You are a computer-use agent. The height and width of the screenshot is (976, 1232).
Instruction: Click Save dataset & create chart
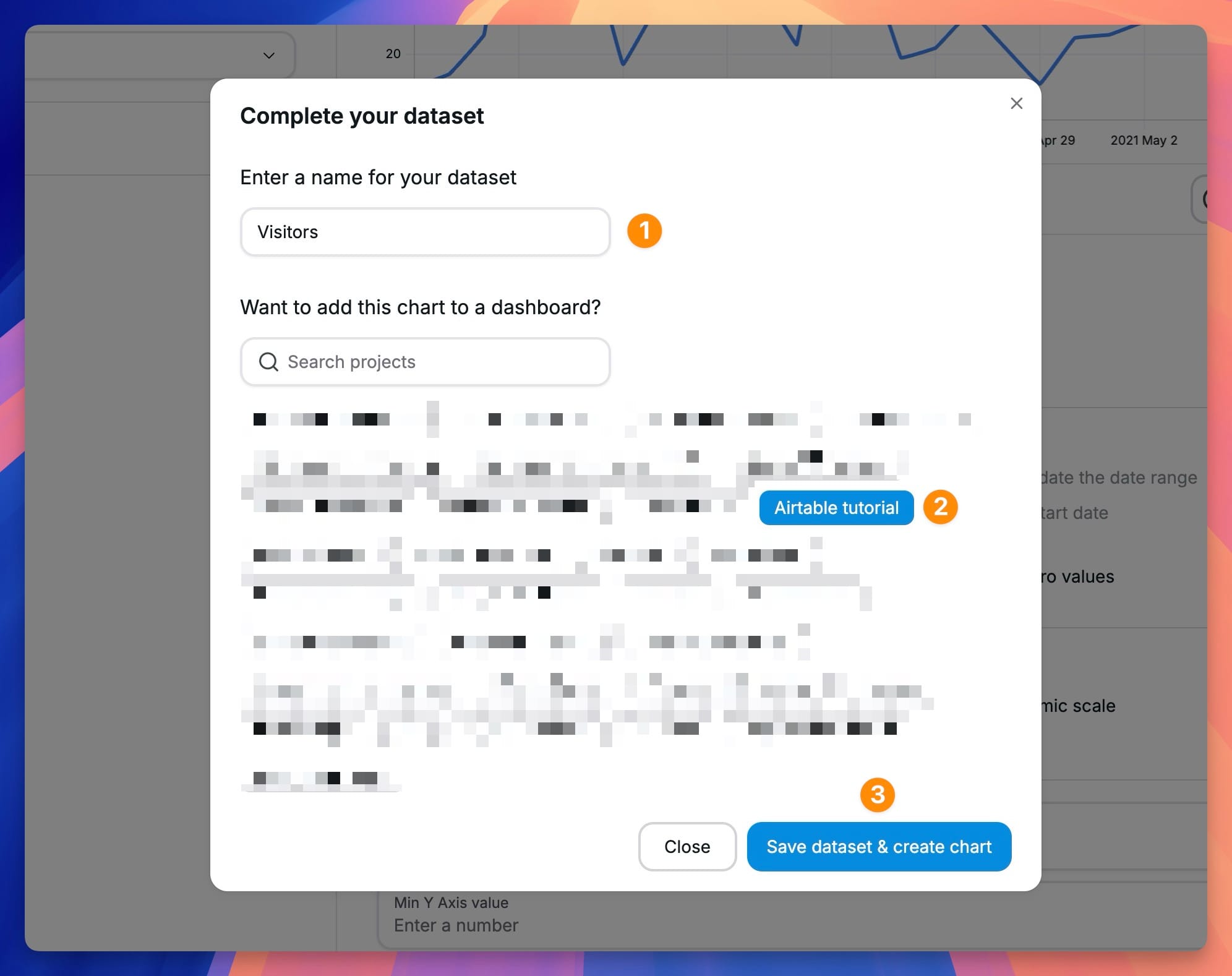[879, 847]
